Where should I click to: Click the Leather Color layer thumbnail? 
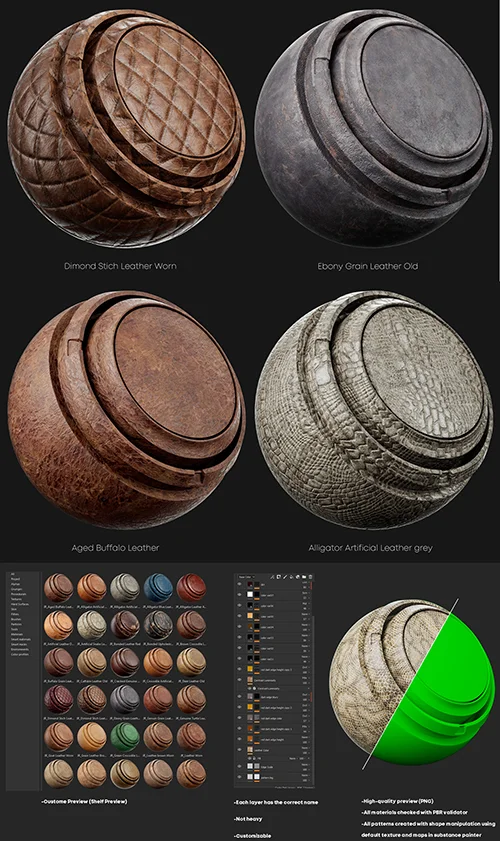click(x=250, y=749)
